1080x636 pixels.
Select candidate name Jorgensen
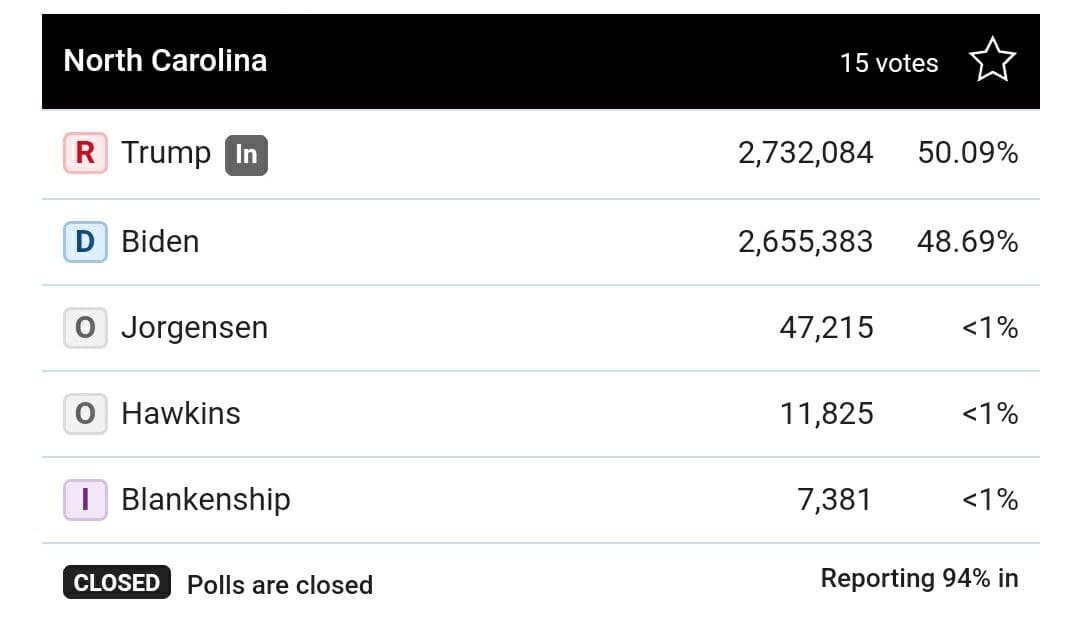pyautogui.click(x=194, y=328)
